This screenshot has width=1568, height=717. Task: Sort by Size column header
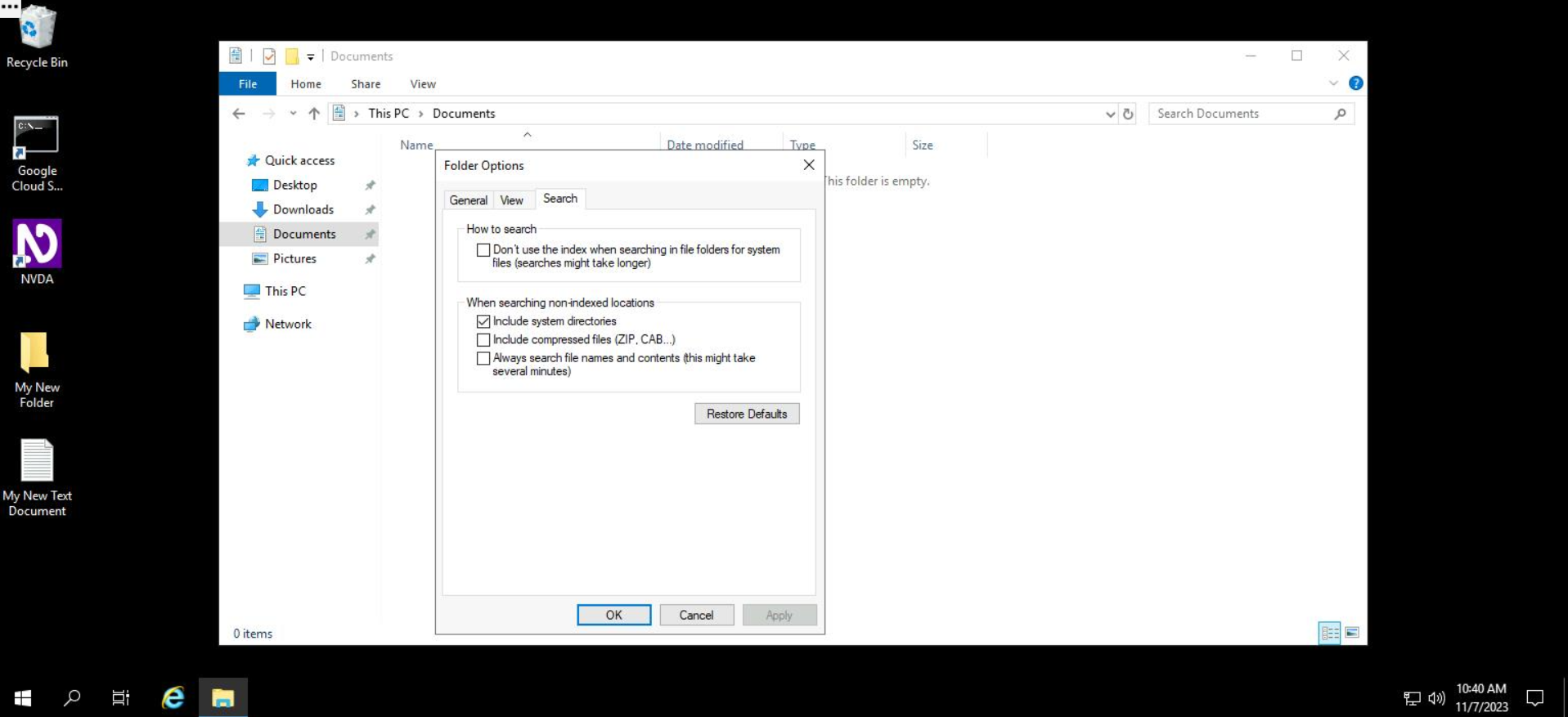point(923,145)
